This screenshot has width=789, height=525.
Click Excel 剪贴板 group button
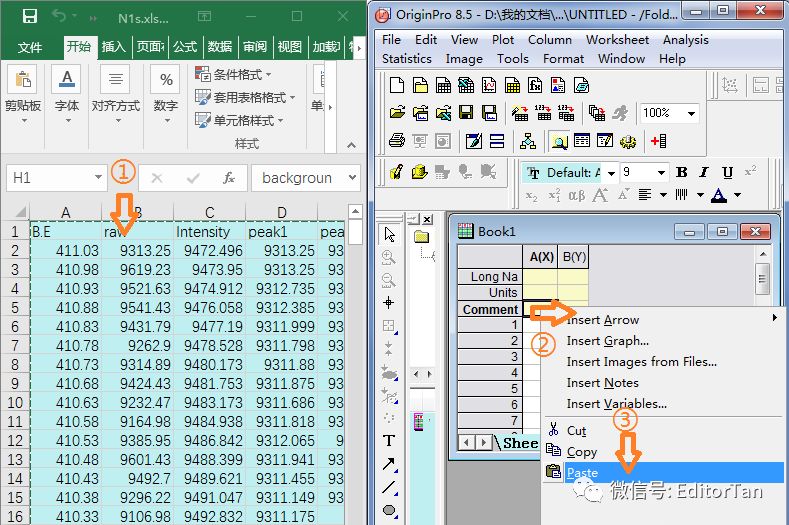(x=23, y=96)
